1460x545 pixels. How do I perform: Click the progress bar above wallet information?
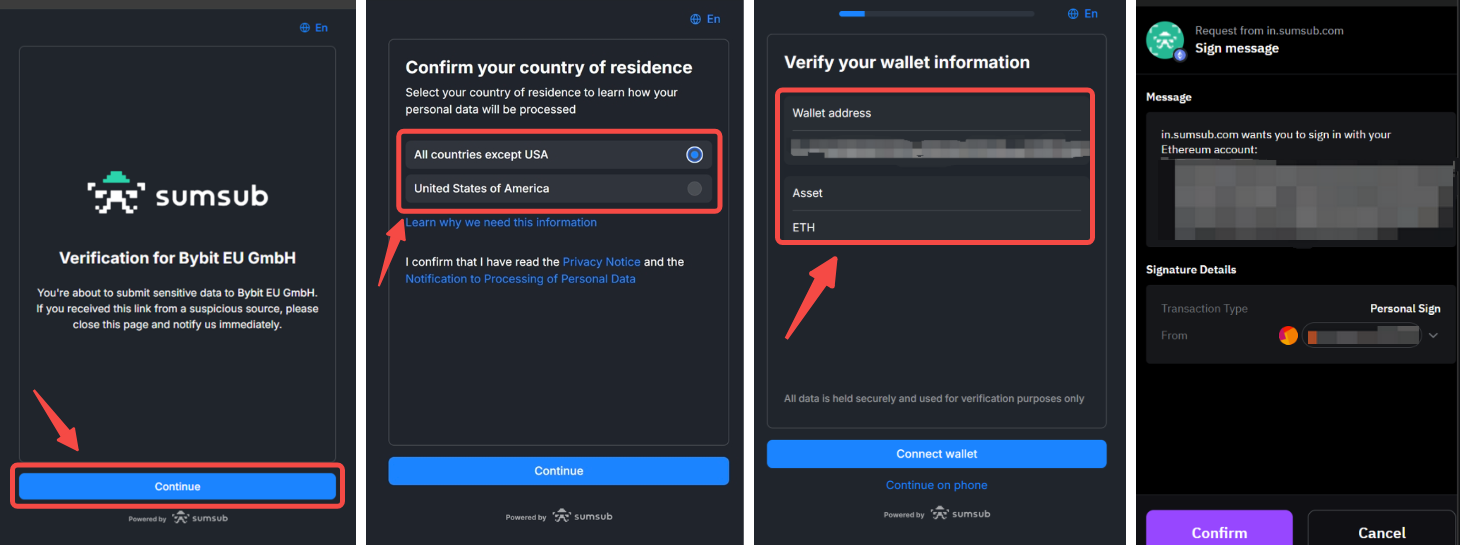point(936,14)
